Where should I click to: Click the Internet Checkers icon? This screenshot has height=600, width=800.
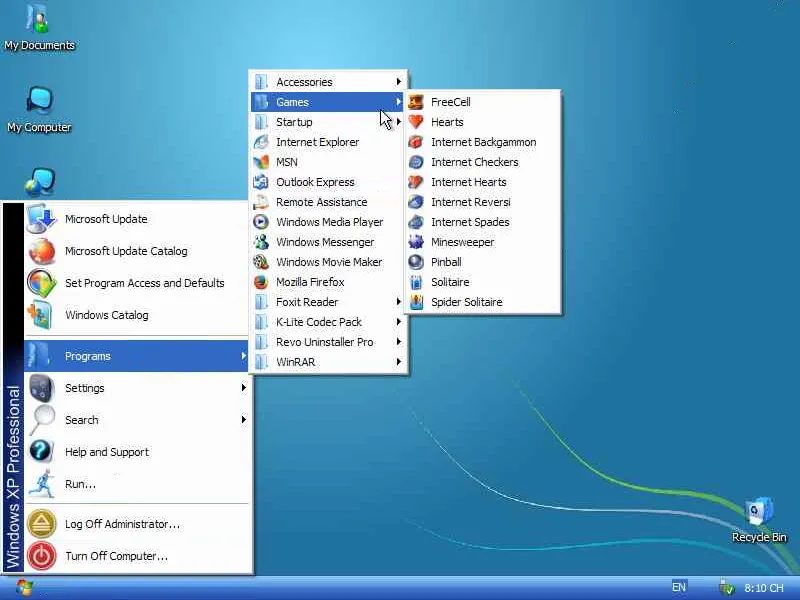pyautogui.click(x=416, y=162)
